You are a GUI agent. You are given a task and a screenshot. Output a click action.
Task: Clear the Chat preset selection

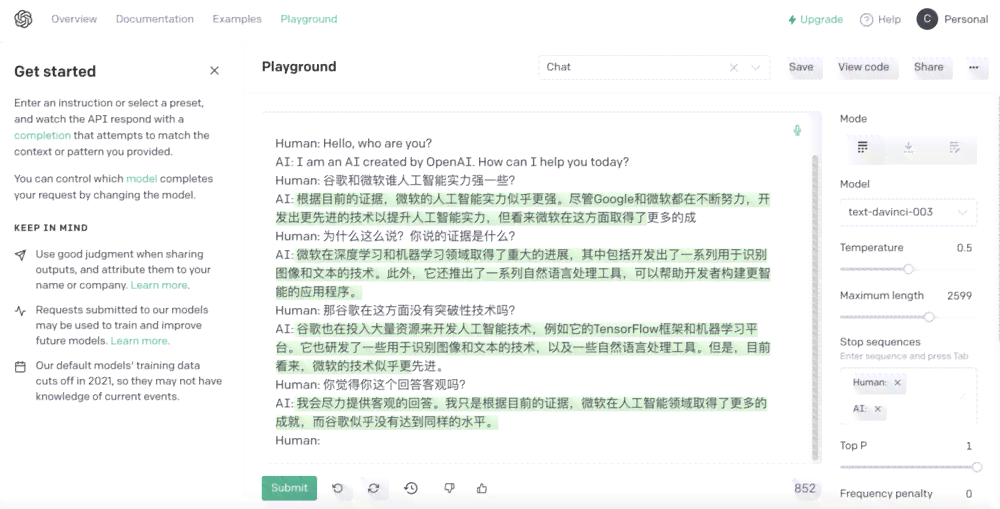(x=733, y=67)
